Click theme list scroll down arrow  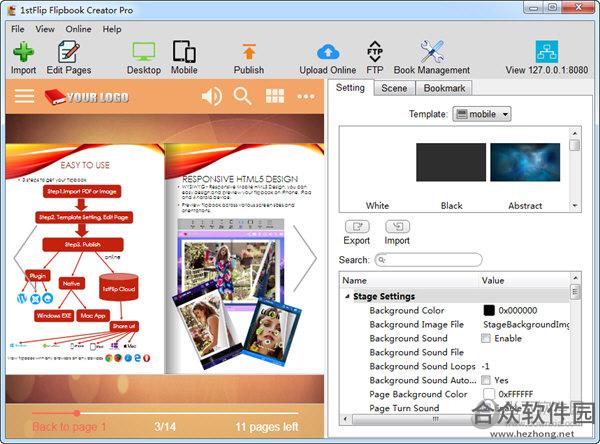[x=575, y=206]
